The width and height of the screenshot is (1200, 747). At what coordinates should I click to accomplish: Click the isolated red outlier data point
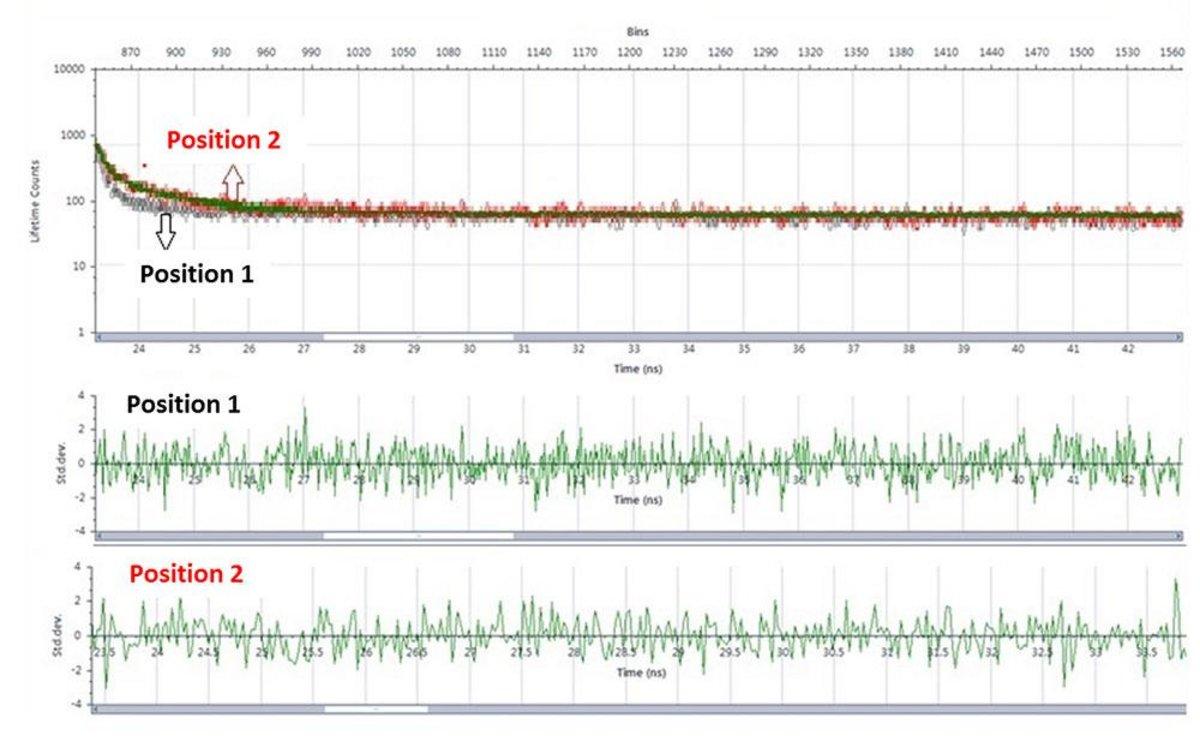point(145,165)
